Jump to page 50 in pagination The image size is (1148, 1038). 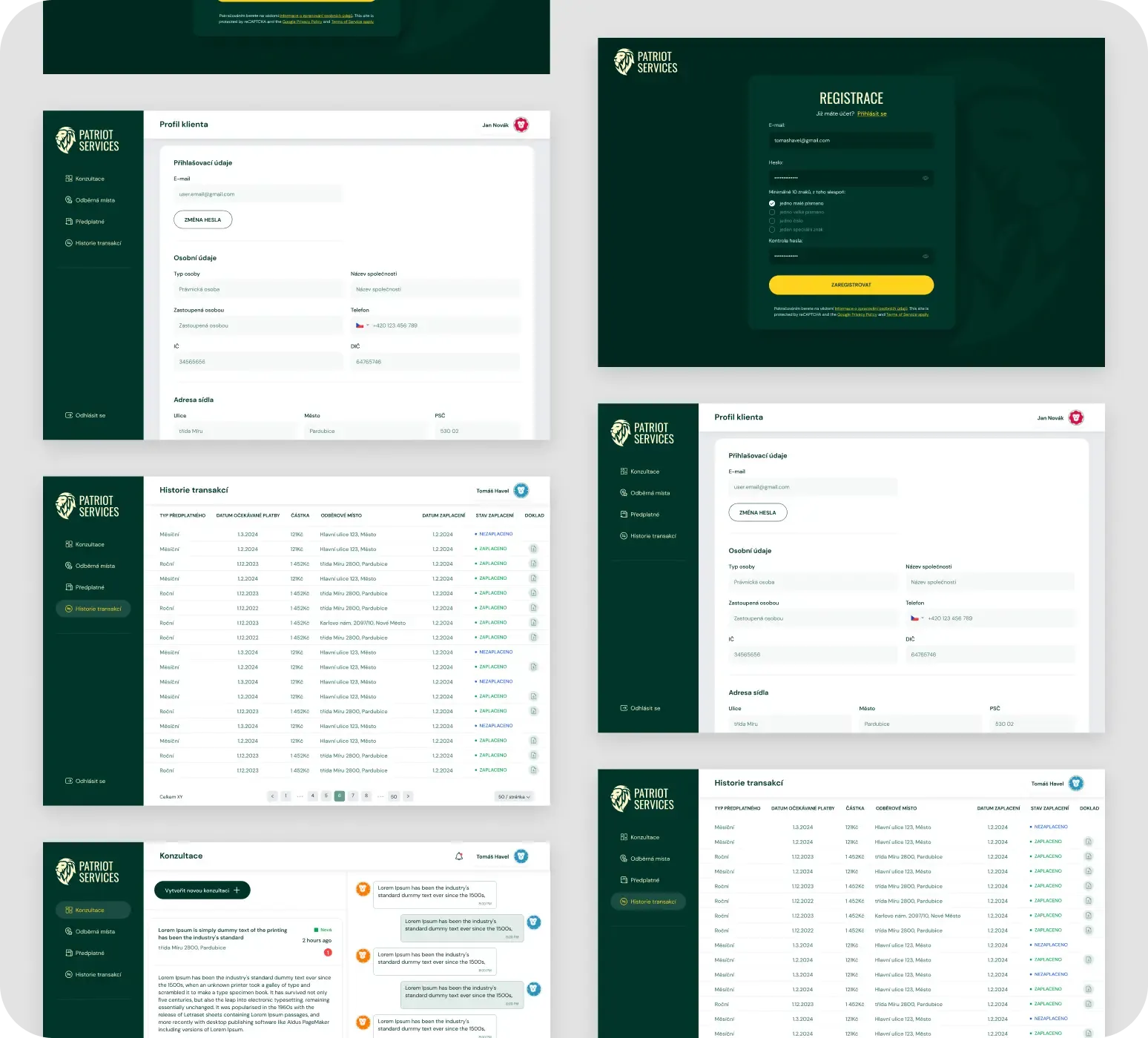pyautogui.click(x=394, y=796)
